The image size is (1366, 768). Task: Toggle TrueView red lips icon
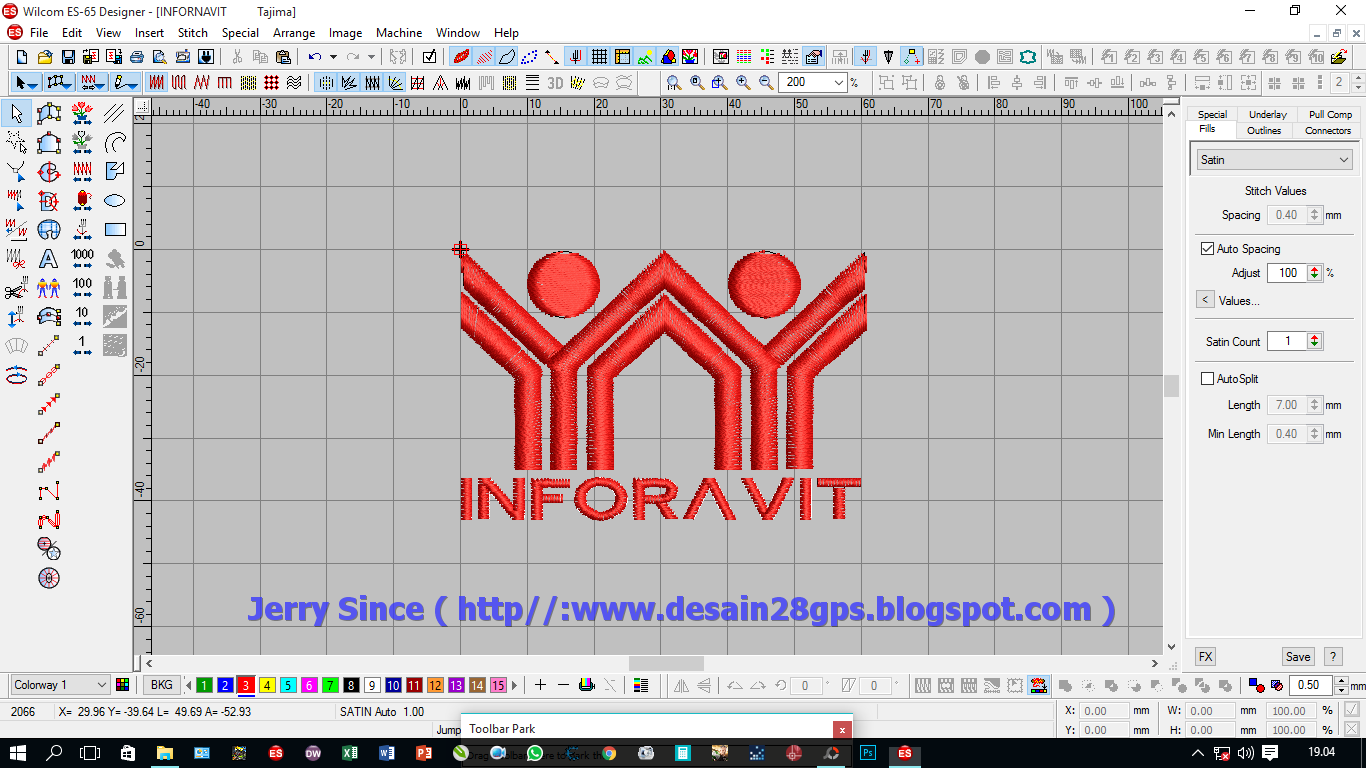pyautogui.click(x=462, y=57)
